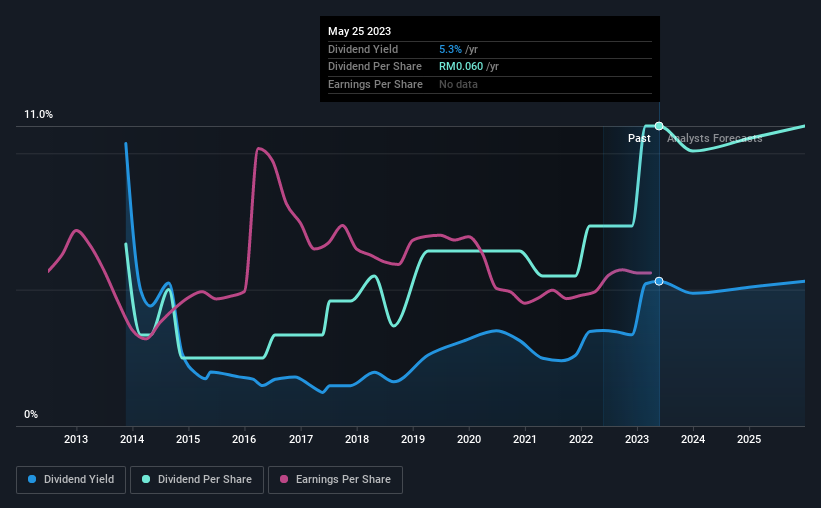This screenshot has width=821, height=508.
Task: Click the 'Earnings Per Share' row label in tooltip
Action: (x=375, y=84)
